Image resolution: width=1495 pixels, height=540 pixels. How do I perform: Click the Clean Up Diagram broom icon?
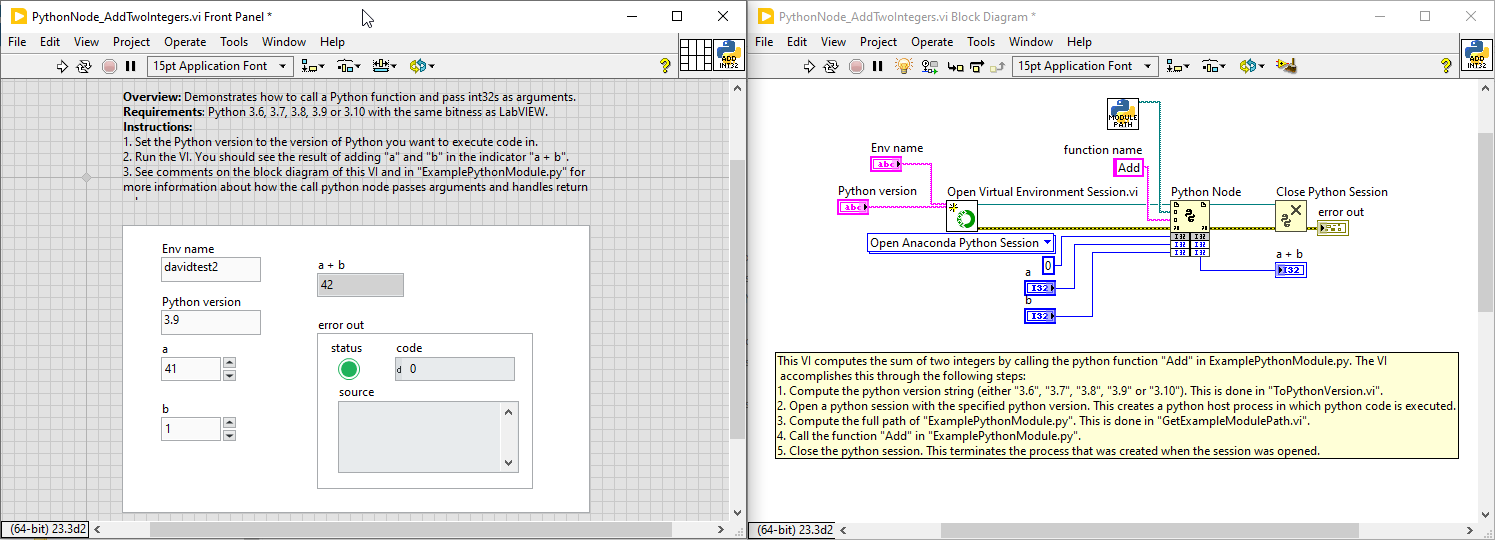(x=1287, y=66)
